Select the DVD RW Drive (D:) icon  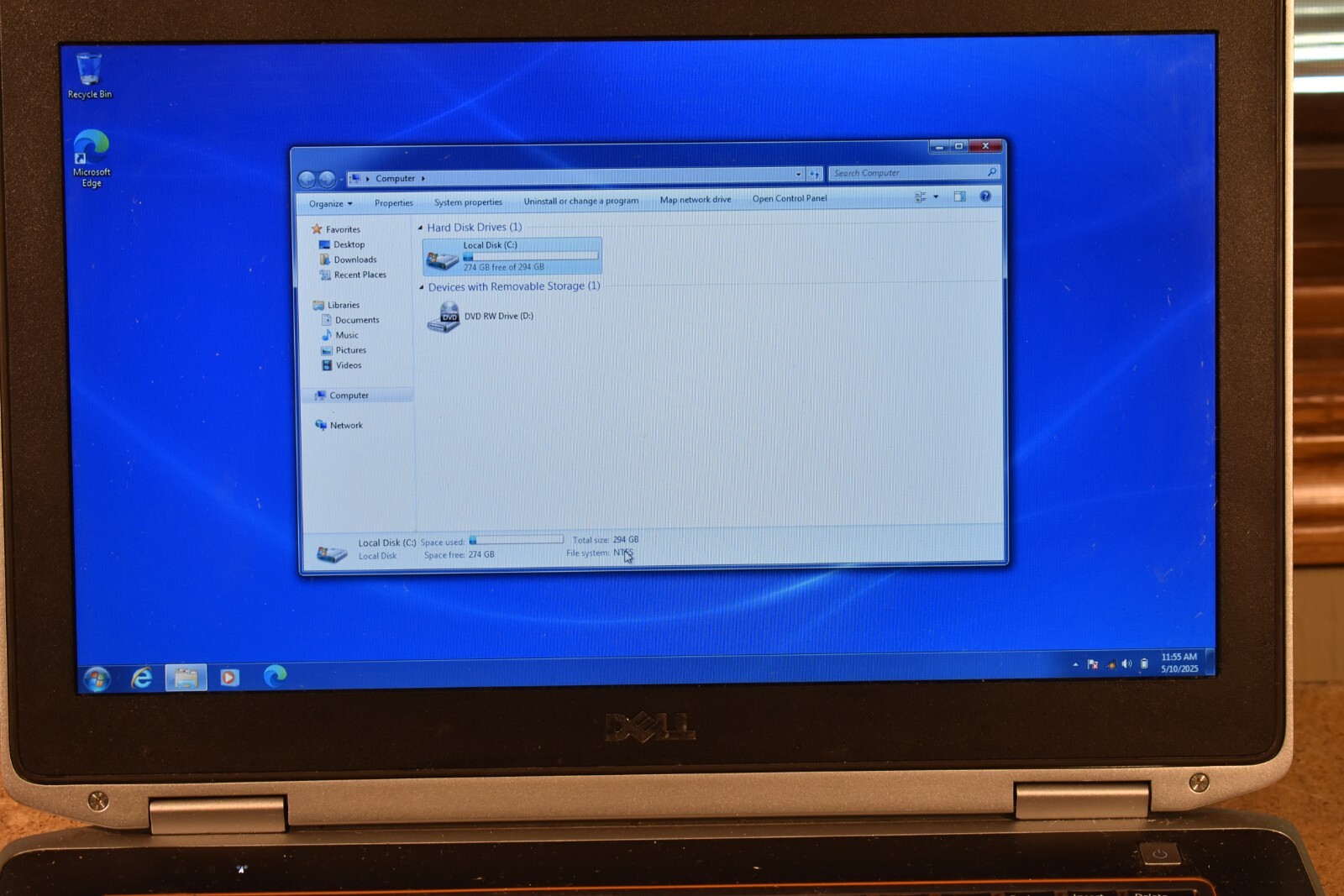[x=444, y=317]
